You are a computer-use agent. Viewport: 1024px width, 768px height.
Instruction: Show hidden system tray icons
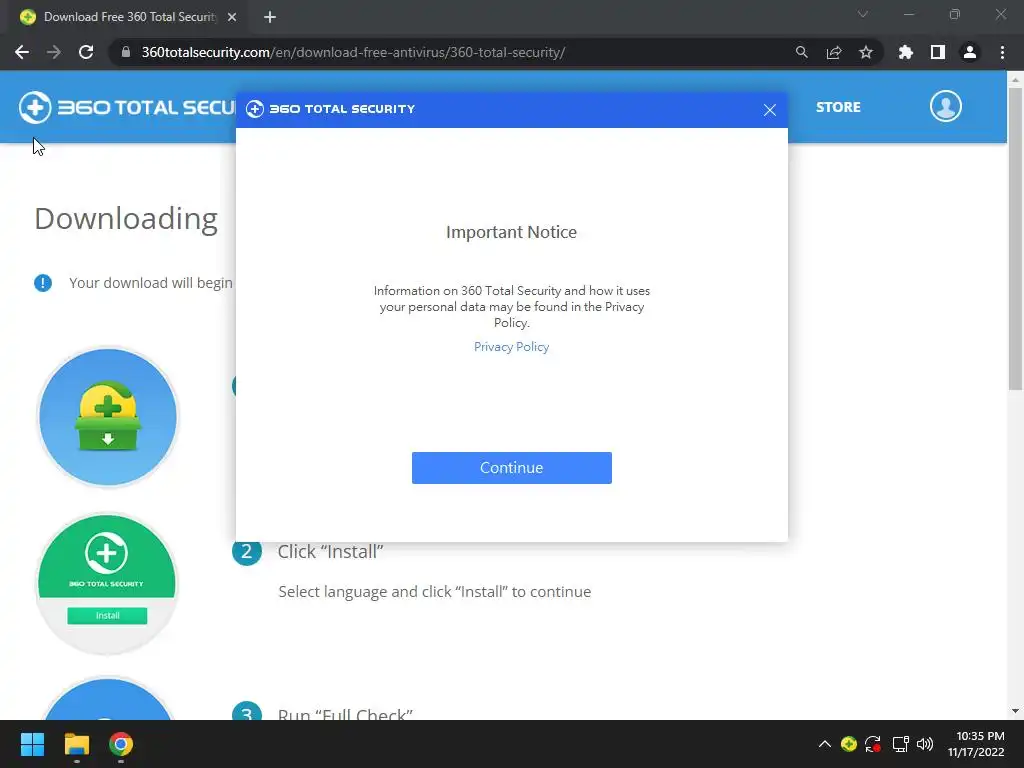click(825, 744)
